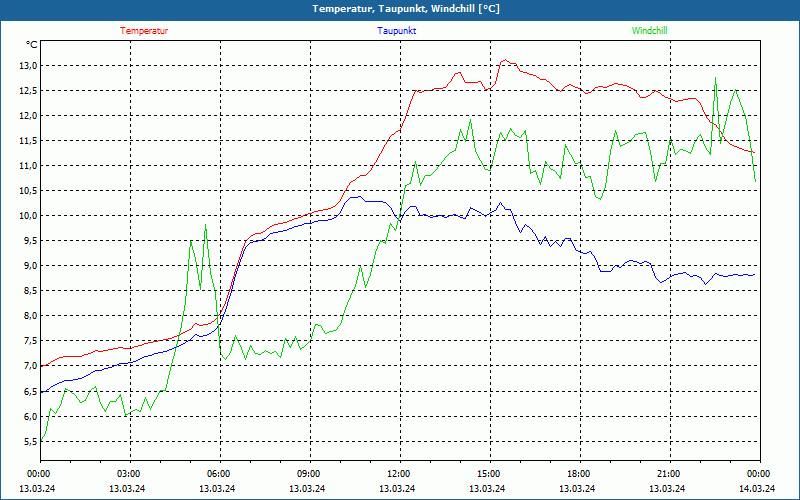
Task: Click the 09:00 time axis label
Action: pos(310,474)
